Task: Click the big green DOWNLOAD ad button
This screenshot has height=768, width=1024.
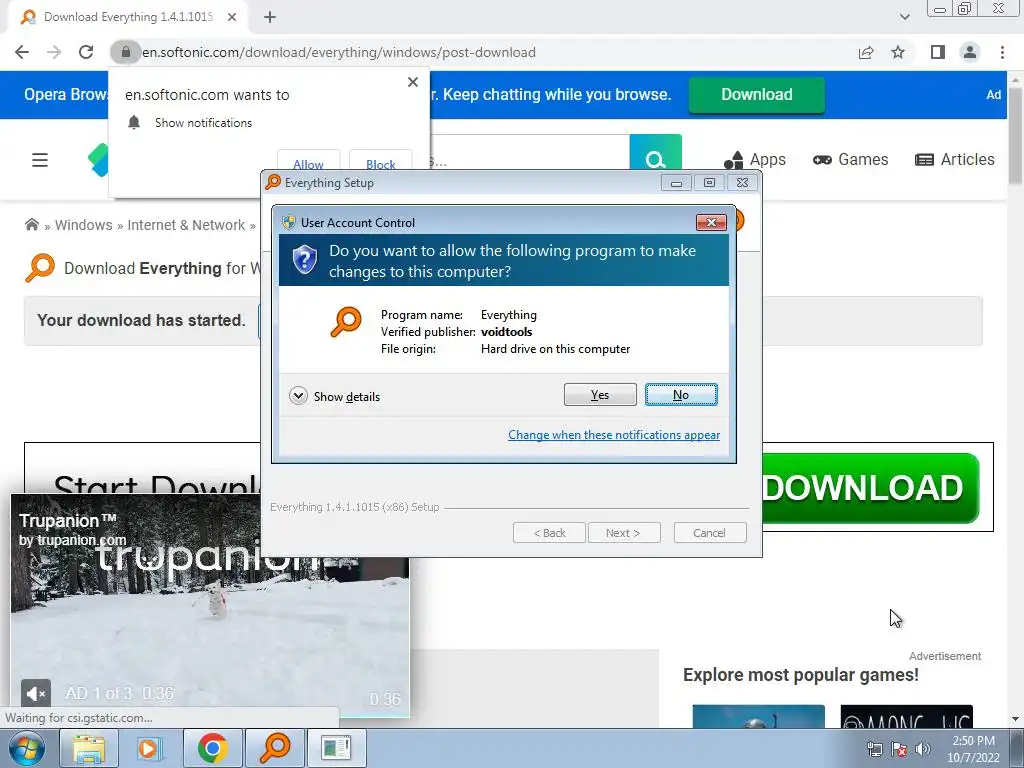Action: coord(871,488)
